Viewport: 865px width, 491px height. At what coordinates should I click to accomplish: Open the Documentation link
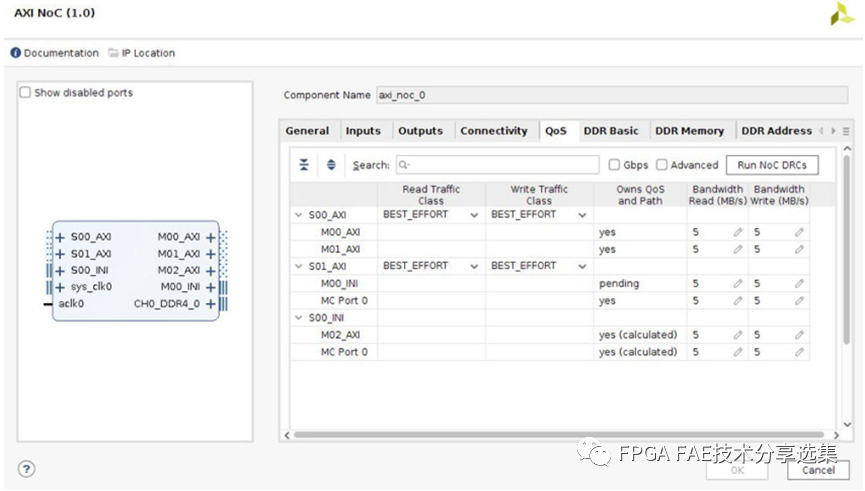coord(61,53)
